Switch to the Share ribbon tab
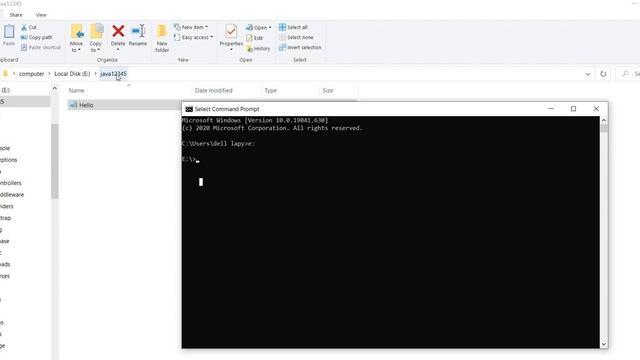This screenshot has height=360, width=640. tap(16, 15)
